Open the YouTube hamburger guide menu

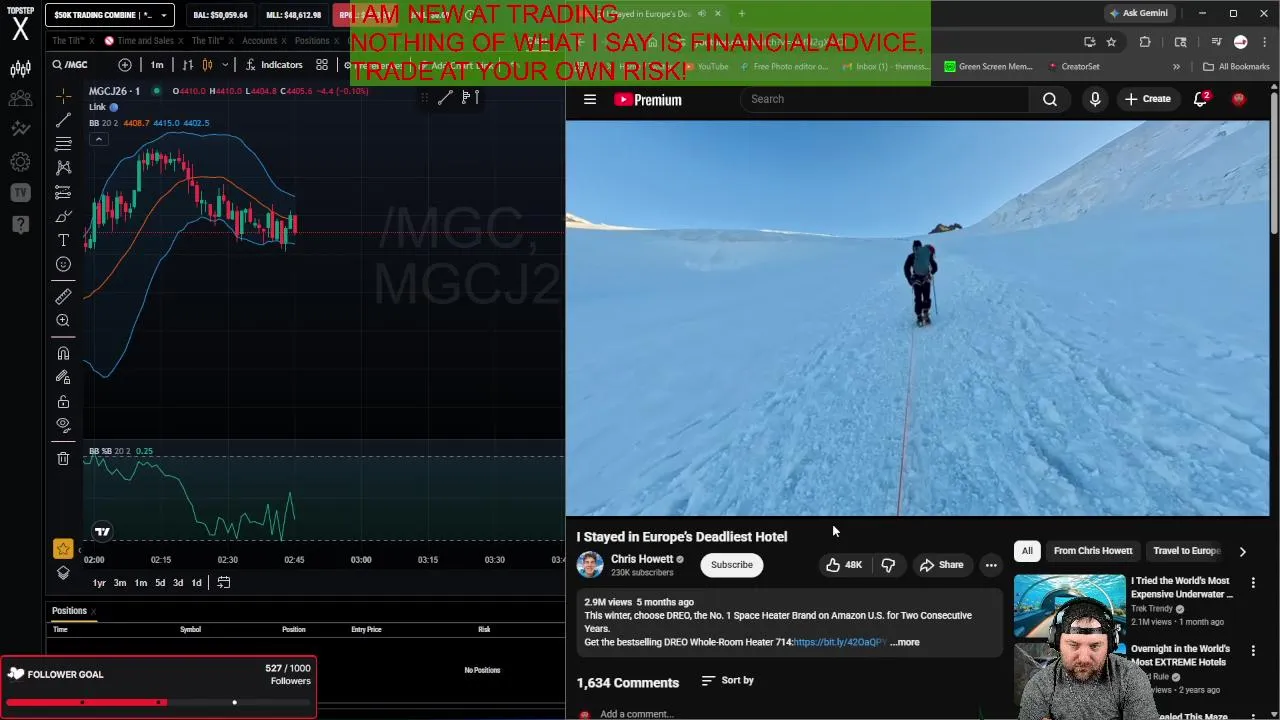tap(590, 99)
